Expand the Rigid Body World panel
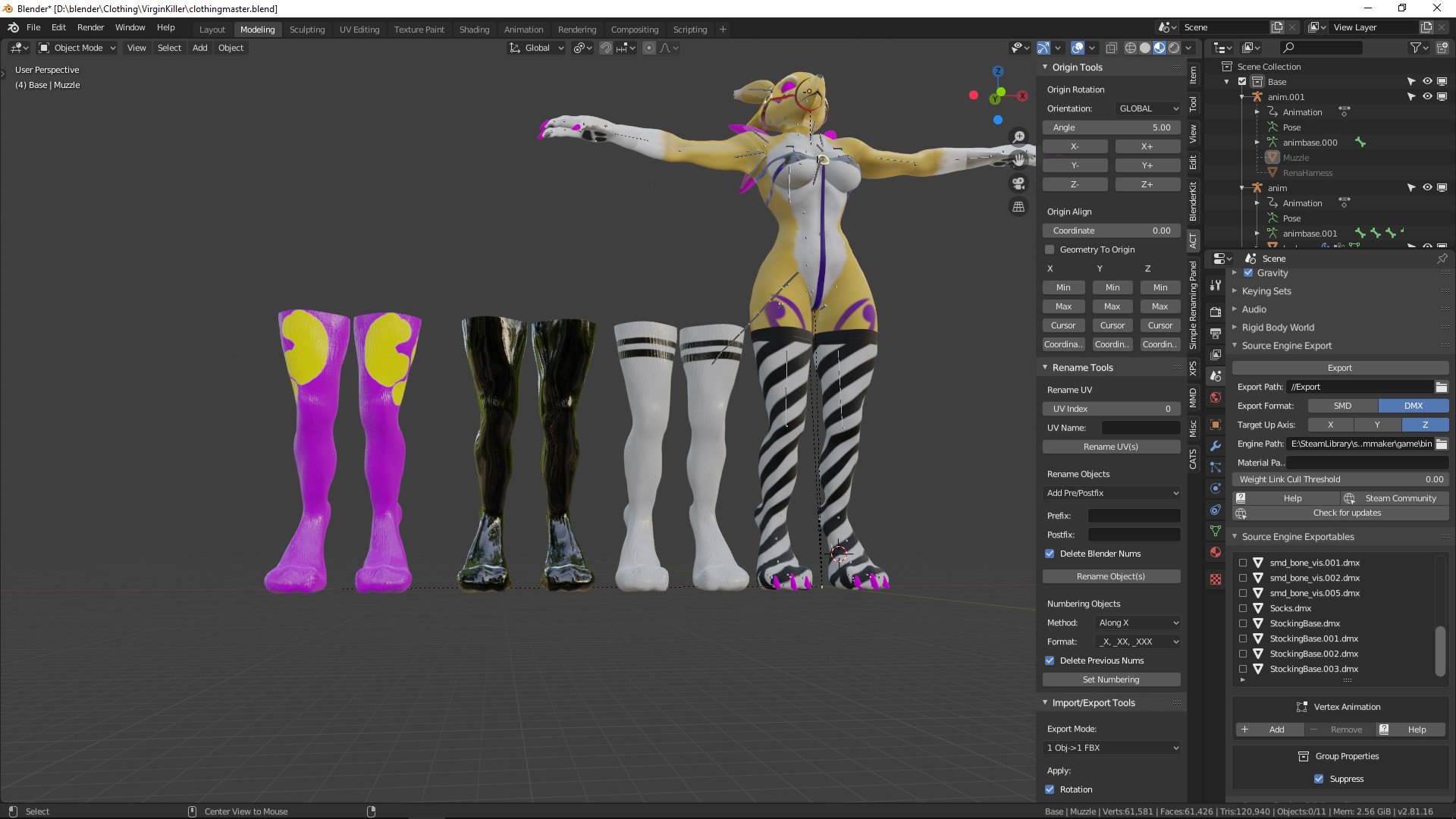The width and height of the screenshot is (1456, 819). click(x=1278, y=328)
